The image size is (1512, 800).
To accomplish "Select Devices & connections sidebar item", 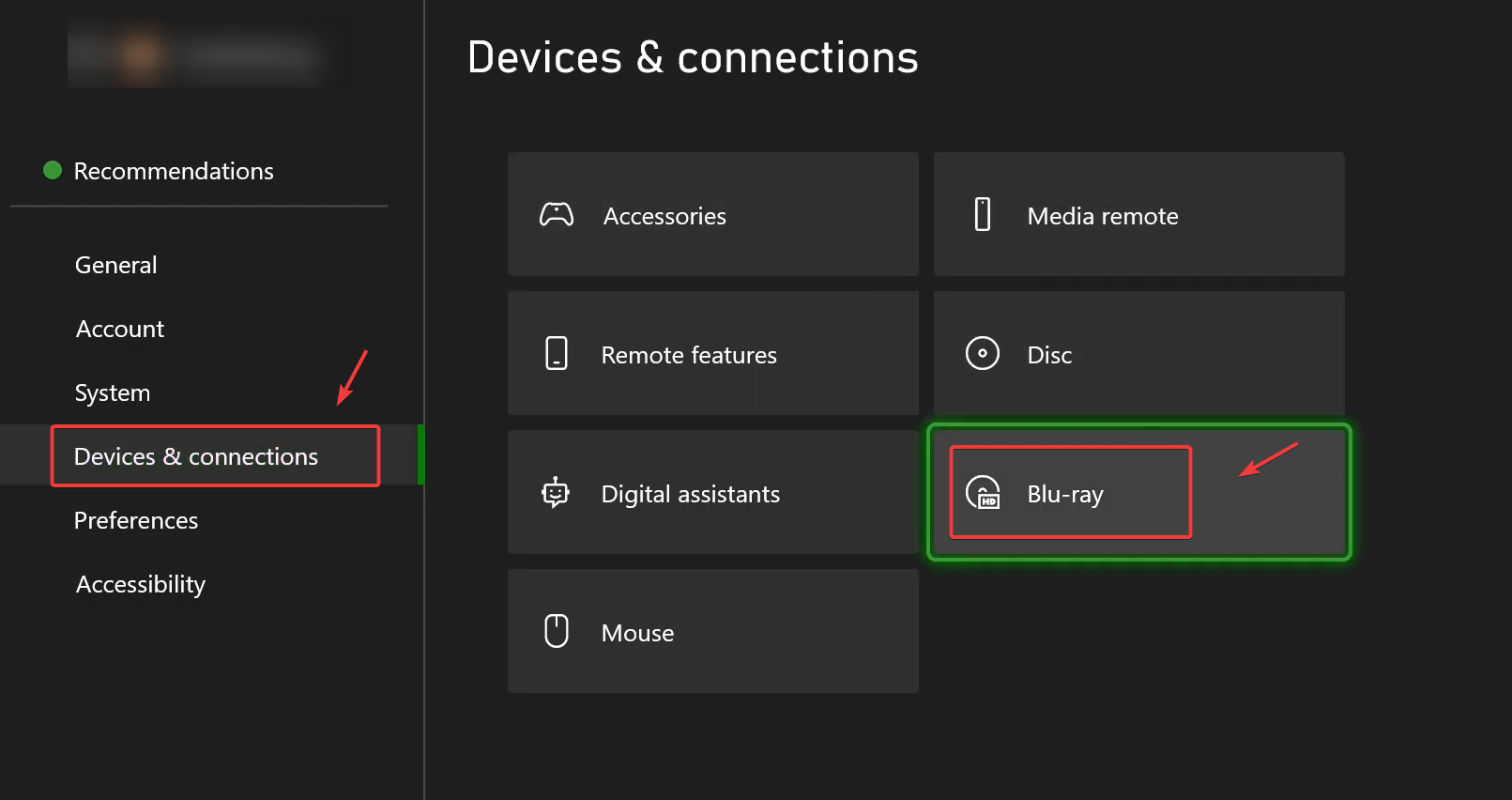I will coord(196,456).
